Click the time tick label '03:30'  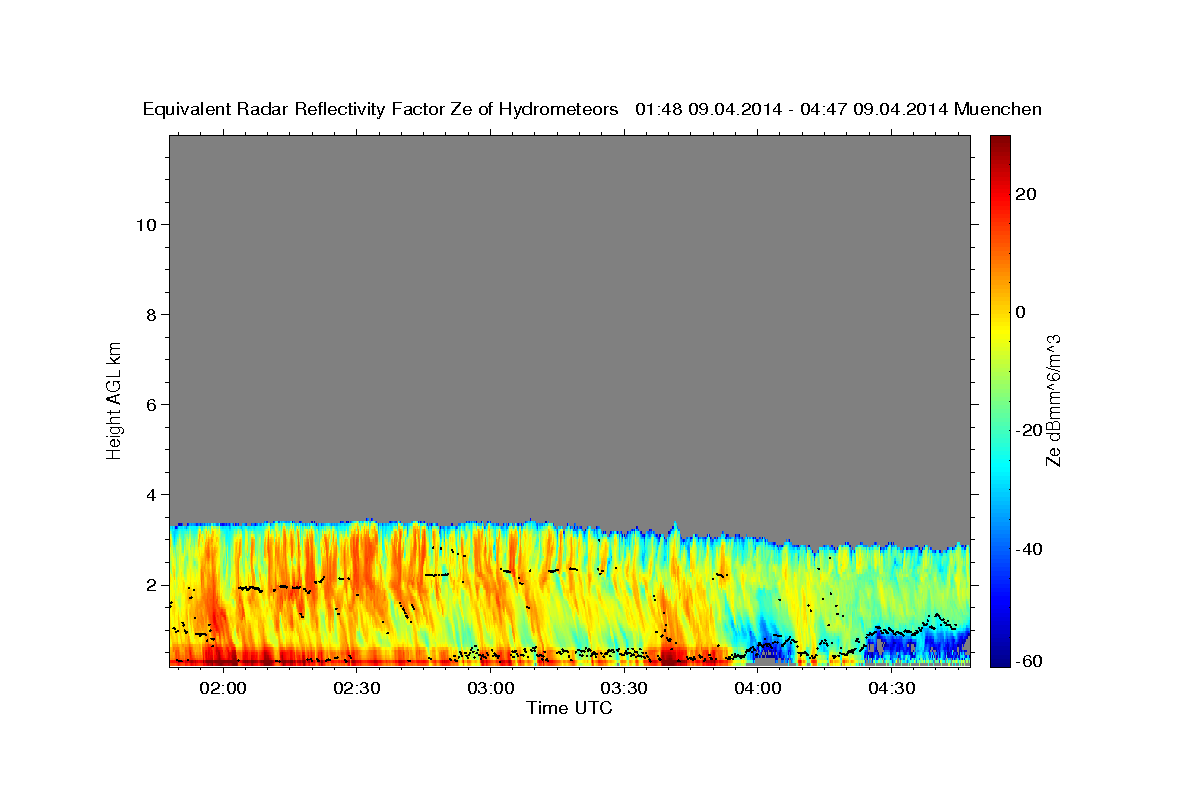point(624,689)
